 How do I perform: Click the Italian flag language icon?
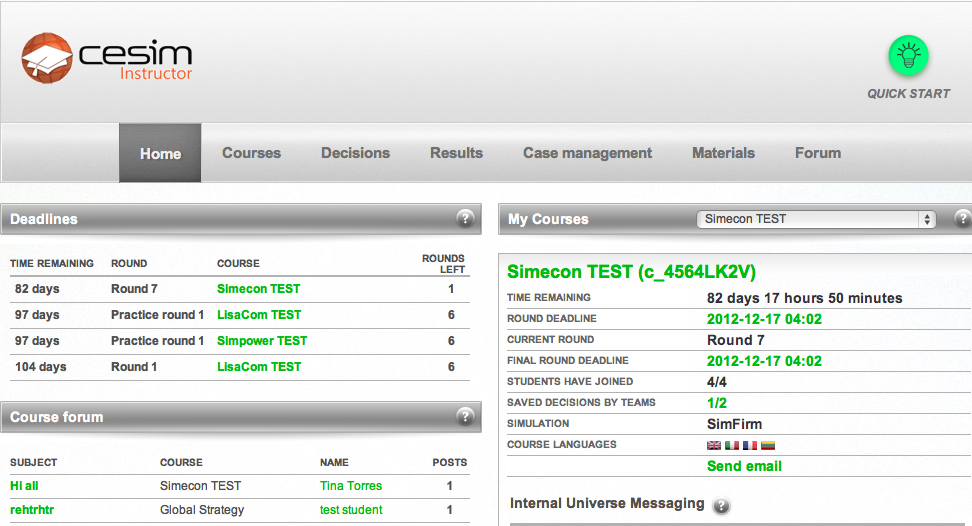731,446
